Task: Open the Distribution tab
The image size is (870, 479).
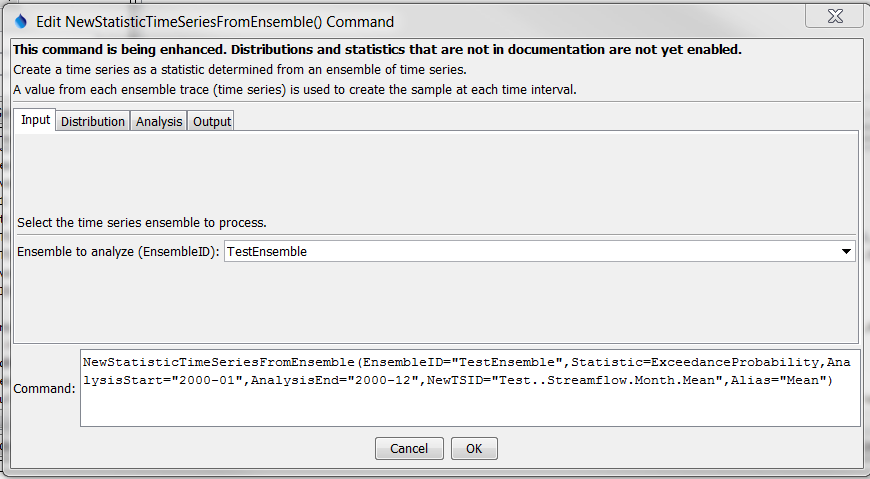Action: 93,121
